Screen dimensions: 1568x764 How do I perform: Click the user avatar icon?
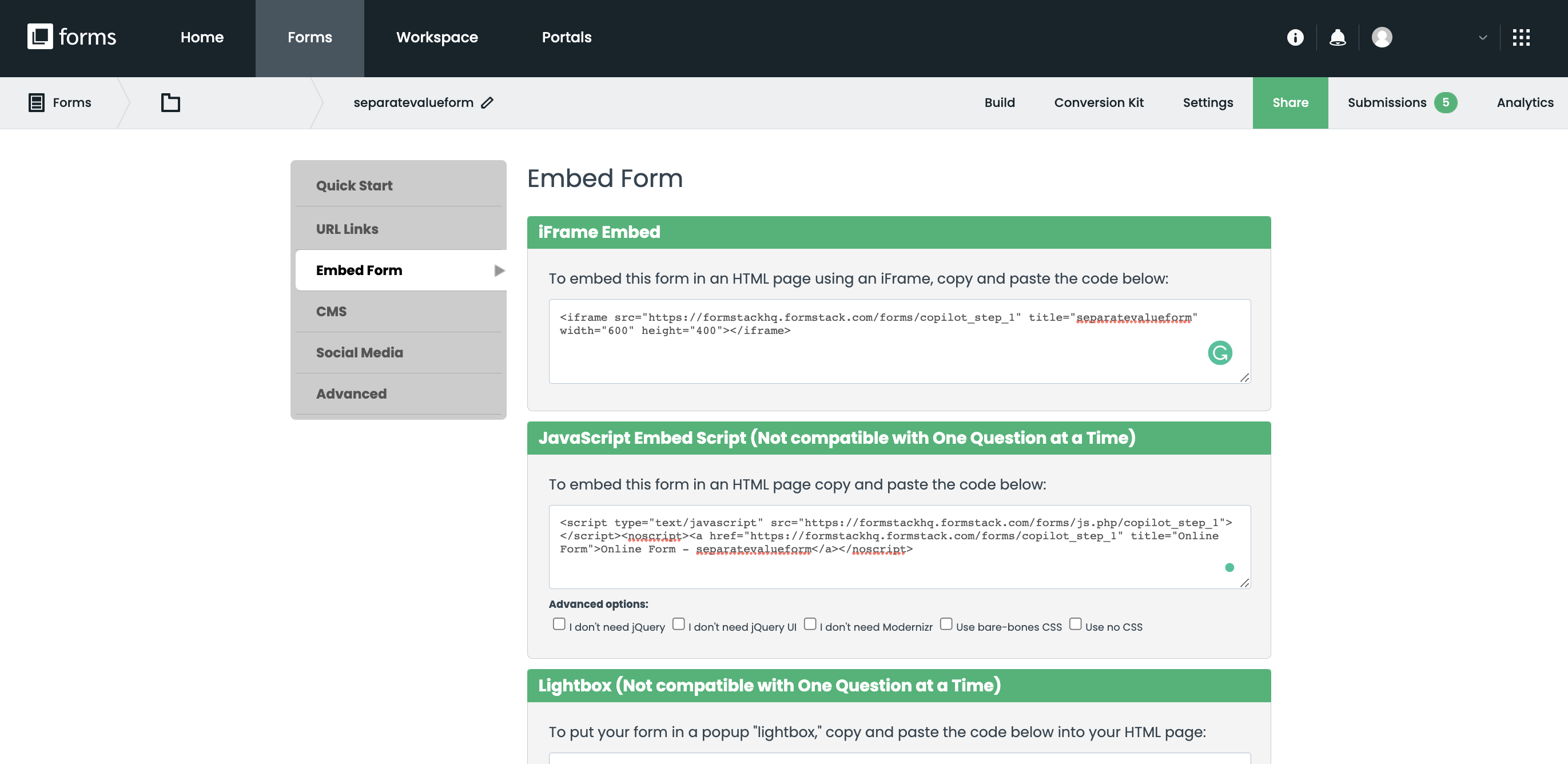tap(1382, 37)
